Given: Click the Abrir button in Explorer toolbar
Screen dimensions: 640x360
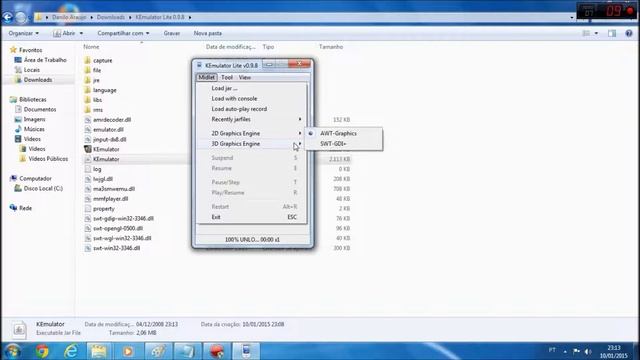Looking at the screenshot, I should [x=64, y=33].
